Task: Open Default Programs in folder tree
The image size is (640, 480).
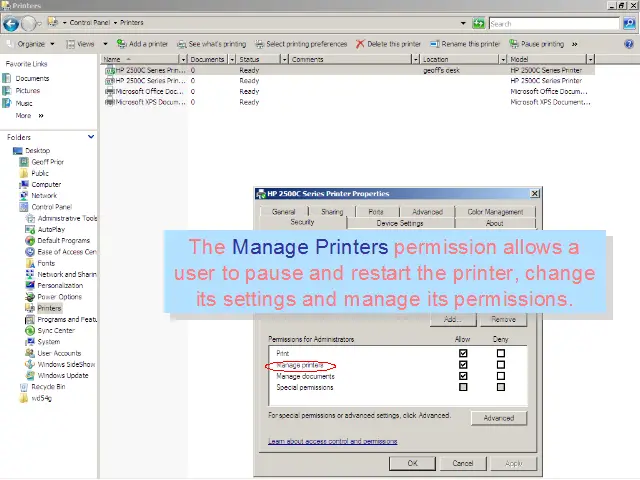Action: pos(64,241)
